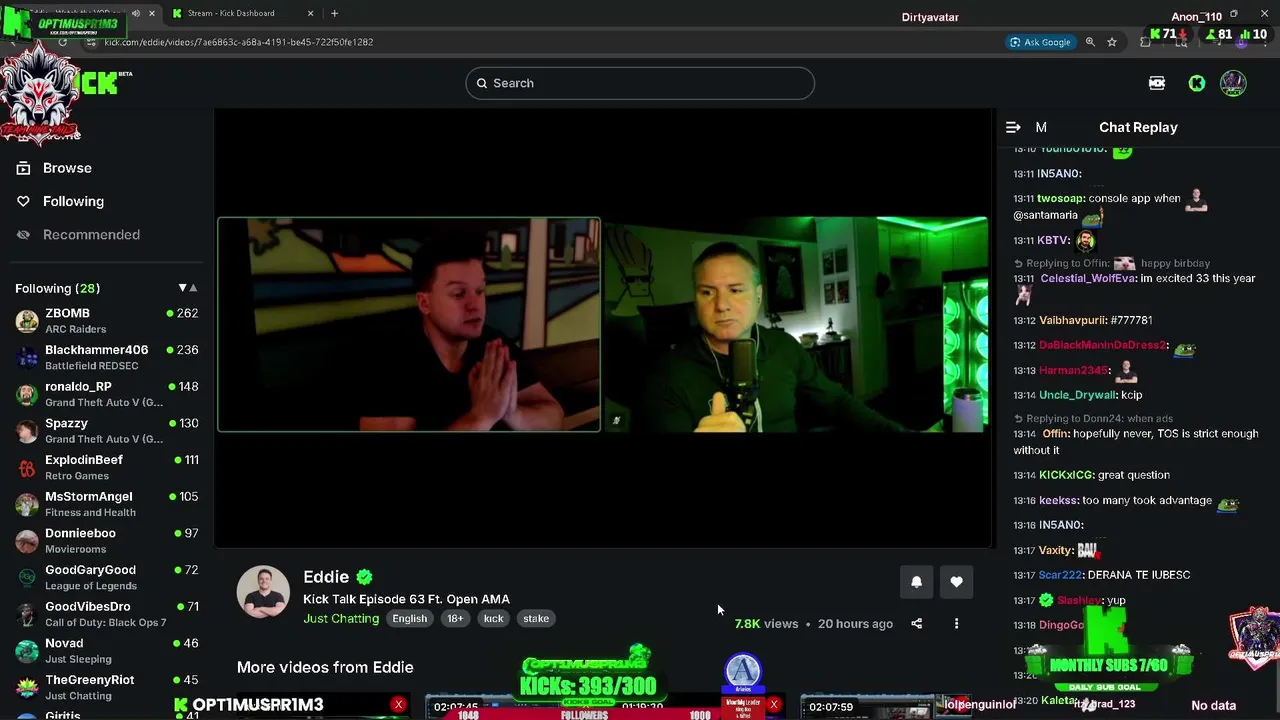Open GoodGaryGood channel in sidebar

106,577
